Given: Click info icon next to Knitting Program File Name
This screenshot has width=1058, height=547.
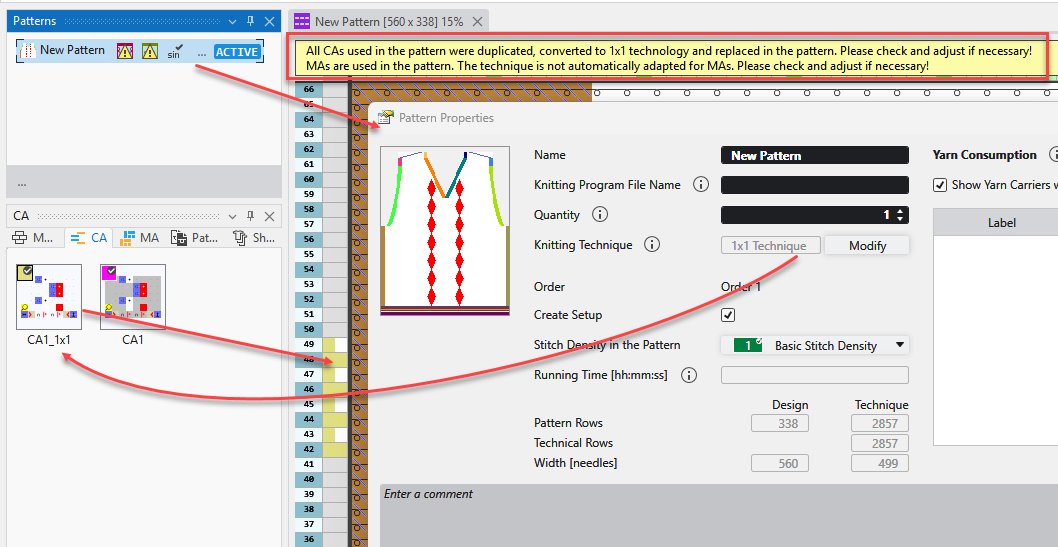Looking at the screenshot, I should click(x=700, y=185).
